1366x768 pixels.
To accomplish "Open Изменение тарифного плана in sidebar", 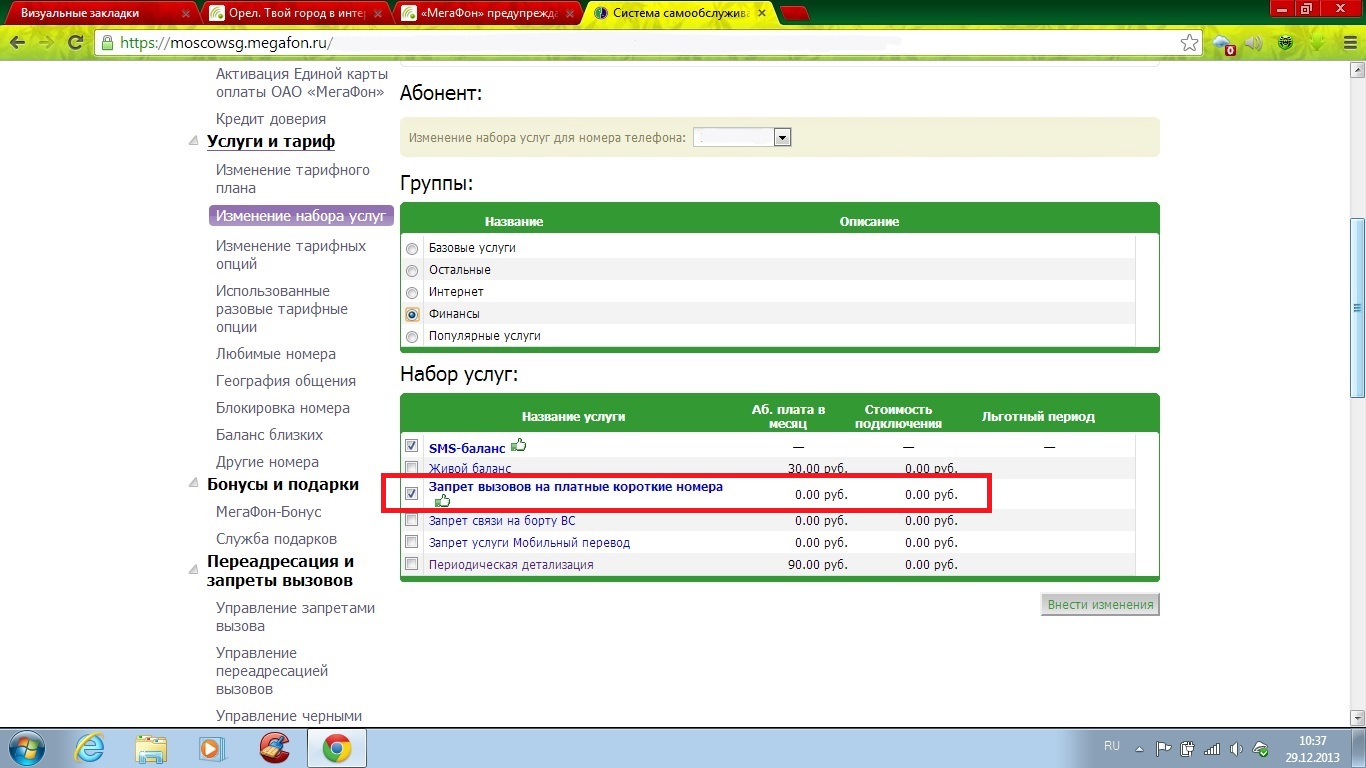I will [293, 179].
